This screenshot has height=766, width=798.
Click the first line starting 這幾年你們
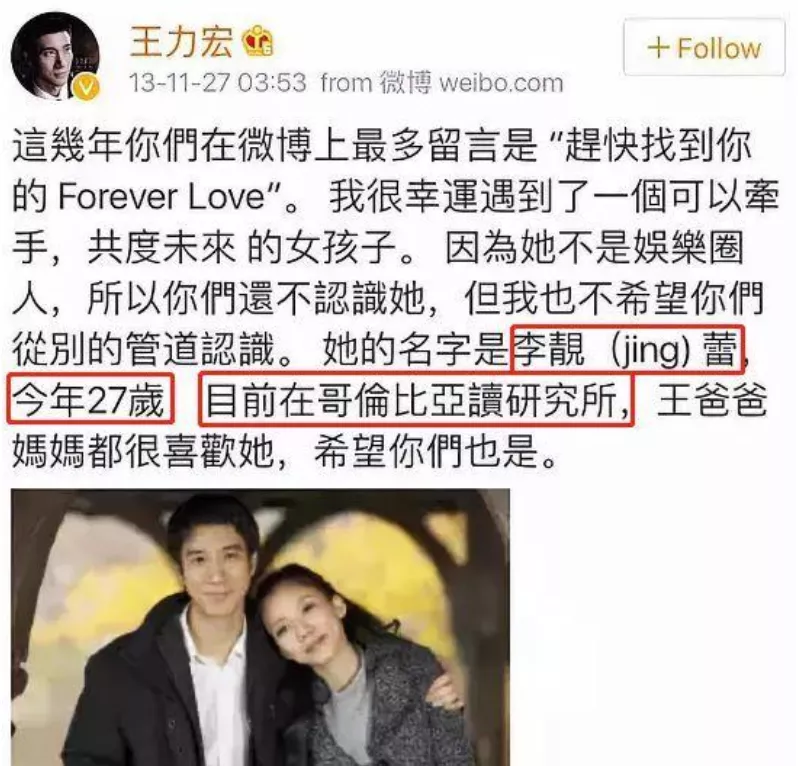click(x=382, y=146)
